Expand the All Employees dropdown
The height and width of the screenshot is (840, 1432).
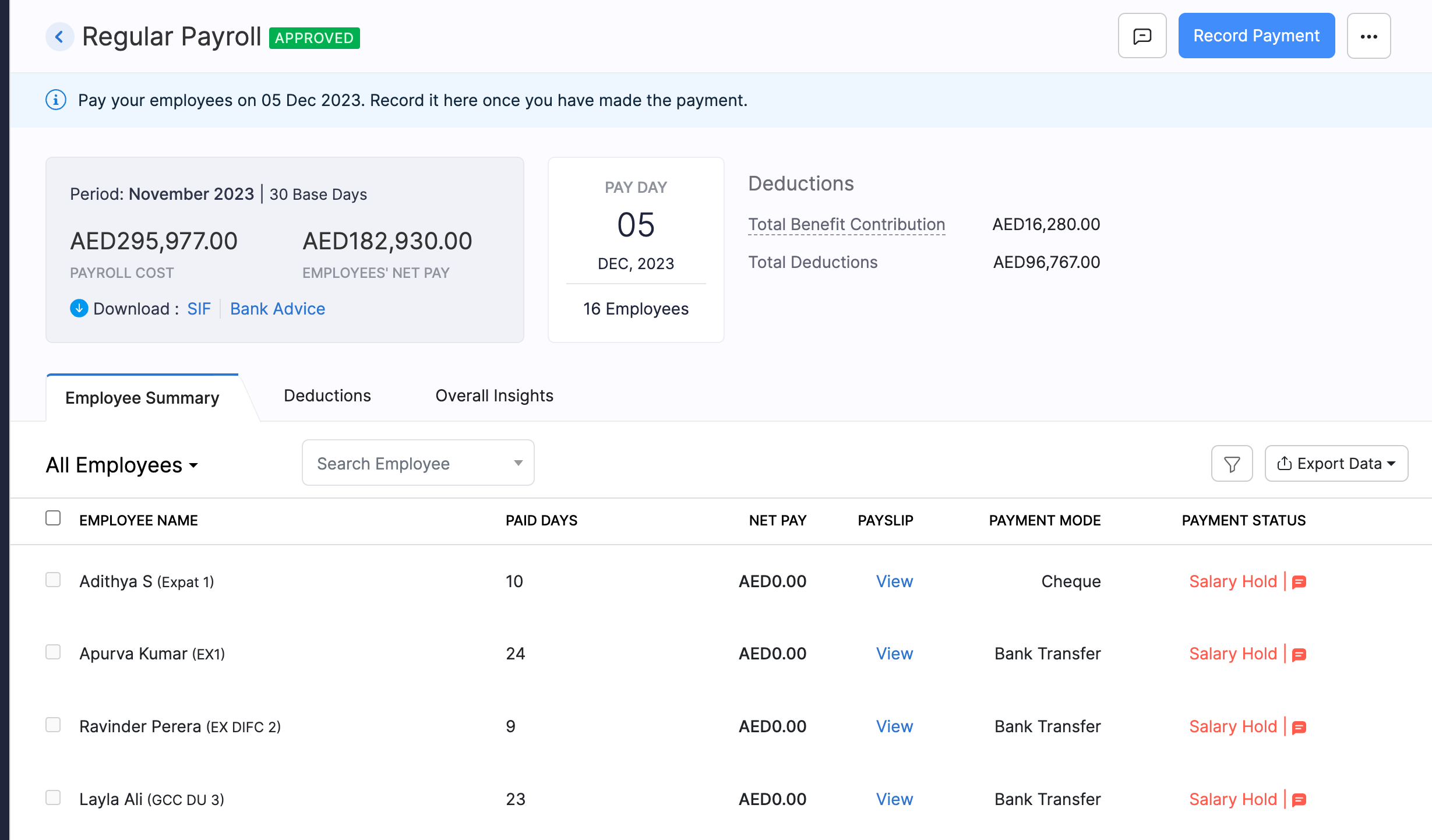[122, 465]
